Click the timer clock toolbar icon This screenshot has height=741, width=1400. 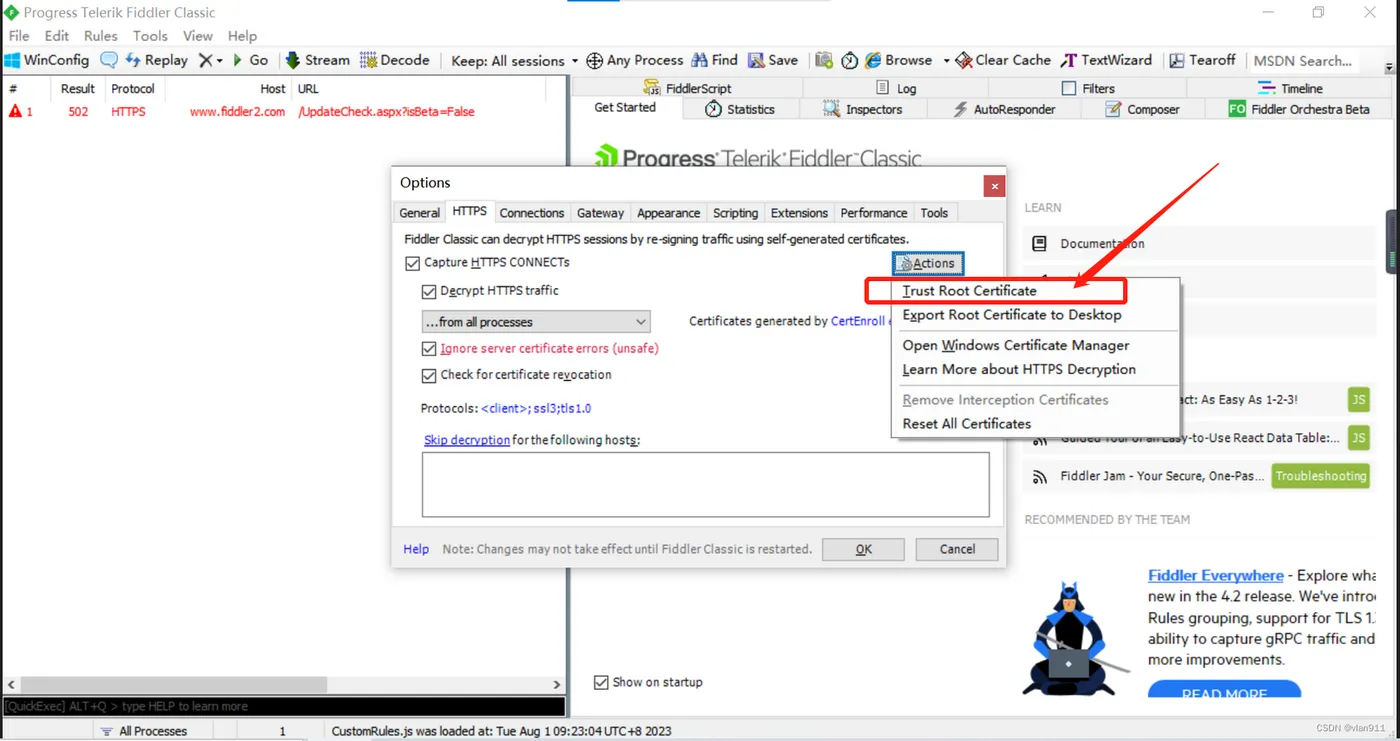tap(849, 60)
